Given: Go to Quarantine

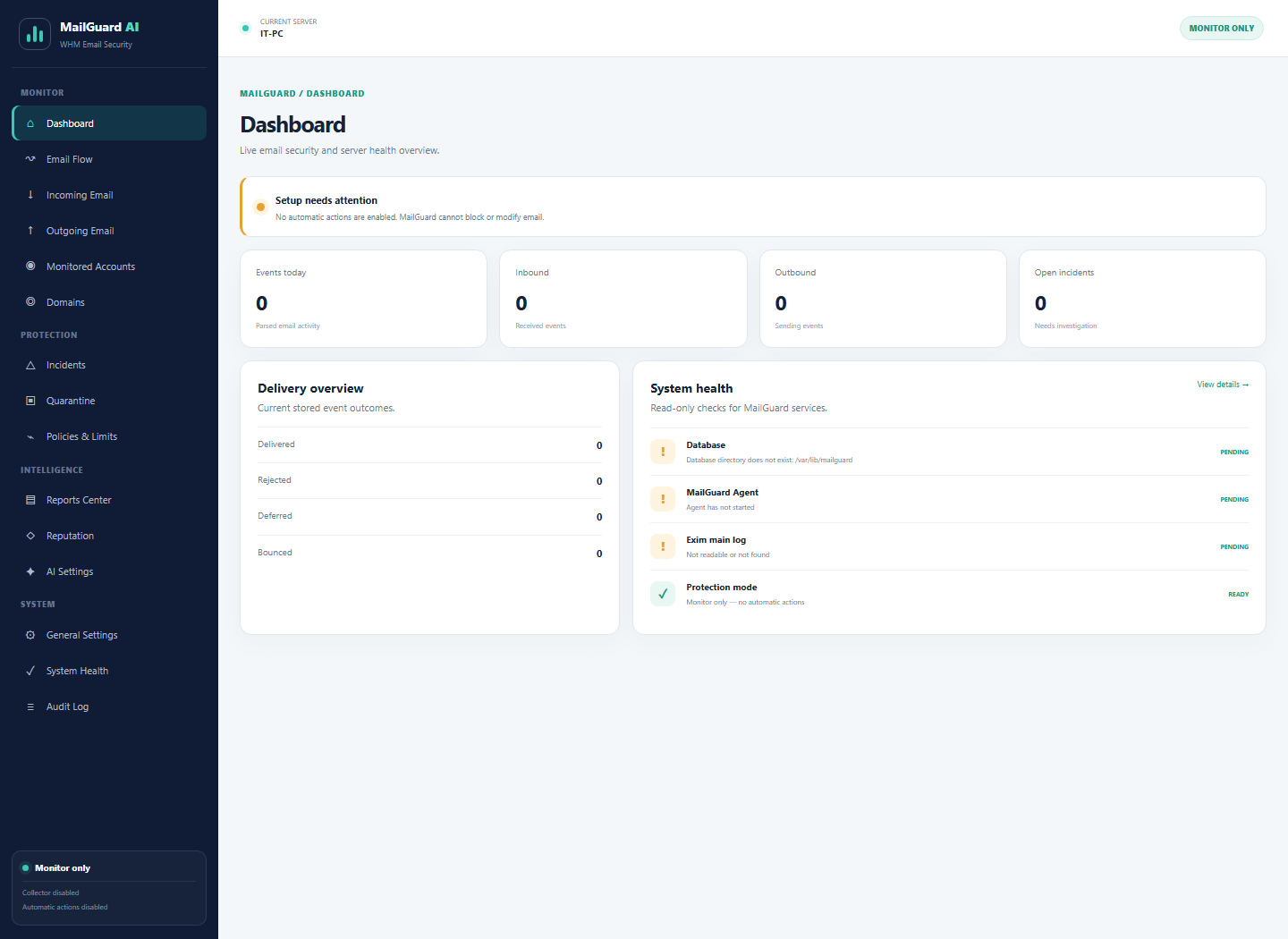Looking at the screenshot, I should point(109,401).
